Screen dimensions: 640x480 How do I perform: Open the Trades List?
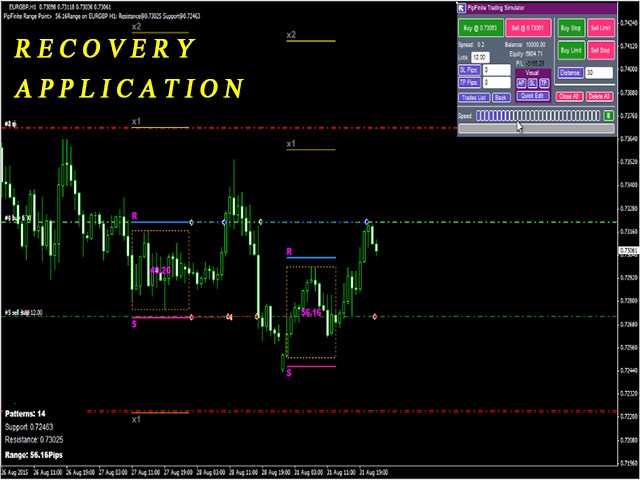click(474, 98)
